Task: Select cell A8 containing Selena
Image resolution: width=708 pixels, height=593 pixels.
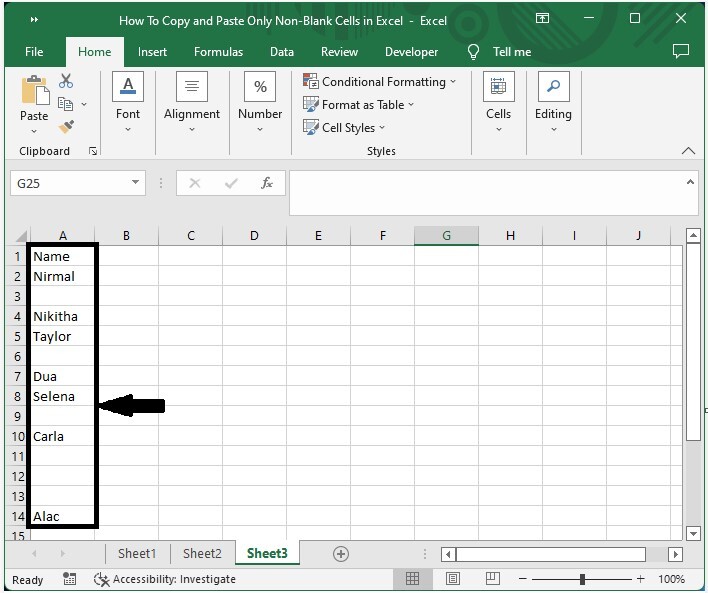Action: point(62,397)
